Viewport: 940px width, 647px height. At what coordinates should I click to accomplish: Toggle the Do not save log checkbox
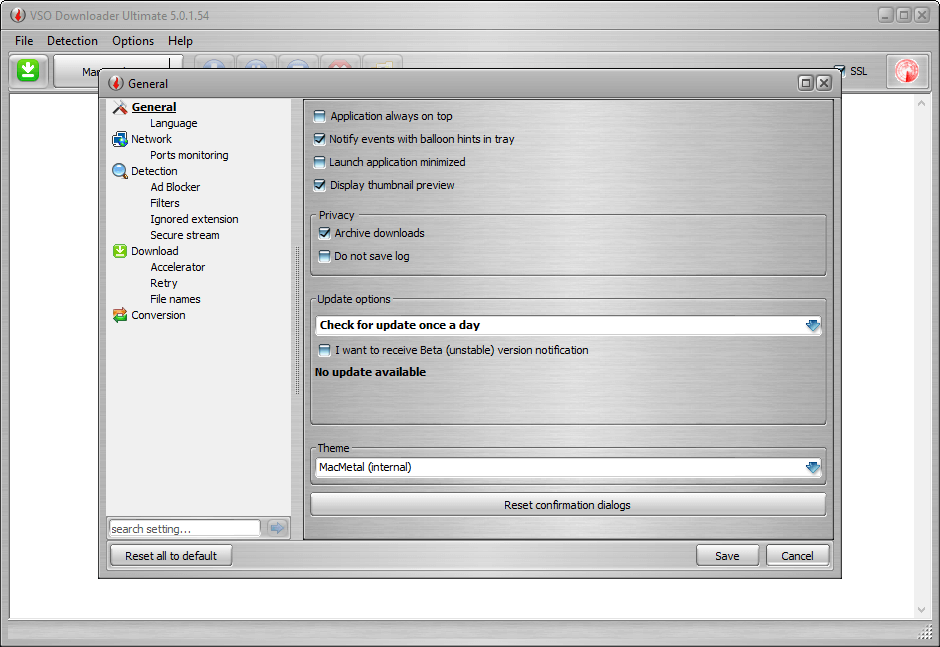pyautogui.click(x=324, y=256)
